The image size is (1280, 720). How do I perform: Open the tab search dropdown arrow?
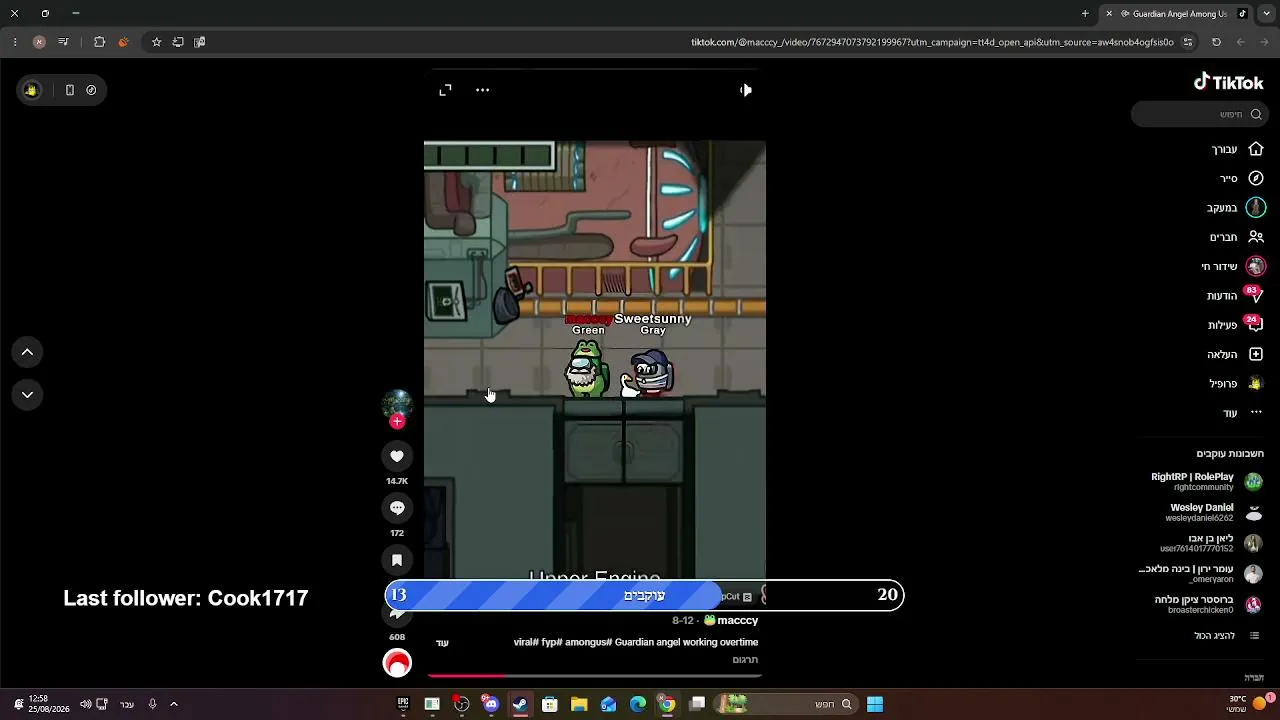coord(1265,14)
